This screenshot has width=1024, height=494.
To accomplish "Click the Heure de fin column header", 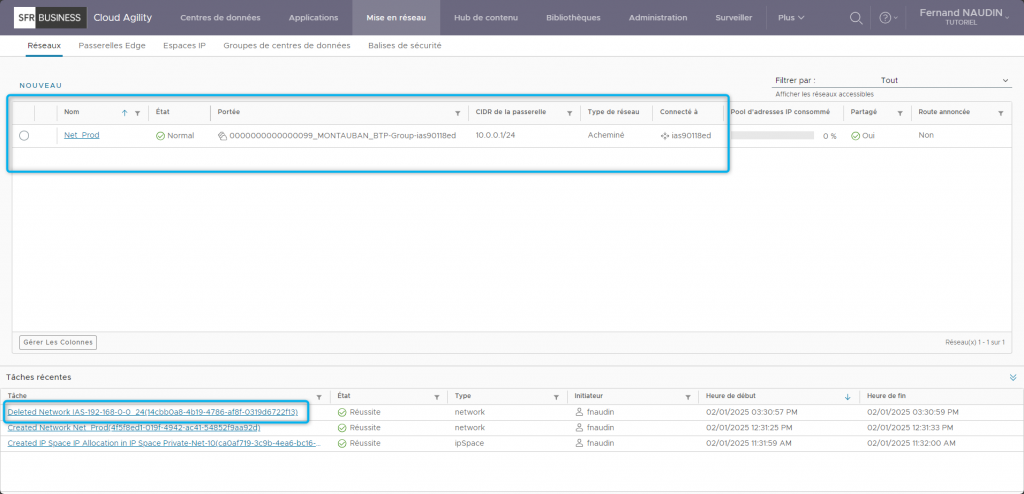I will coord(886,396).
